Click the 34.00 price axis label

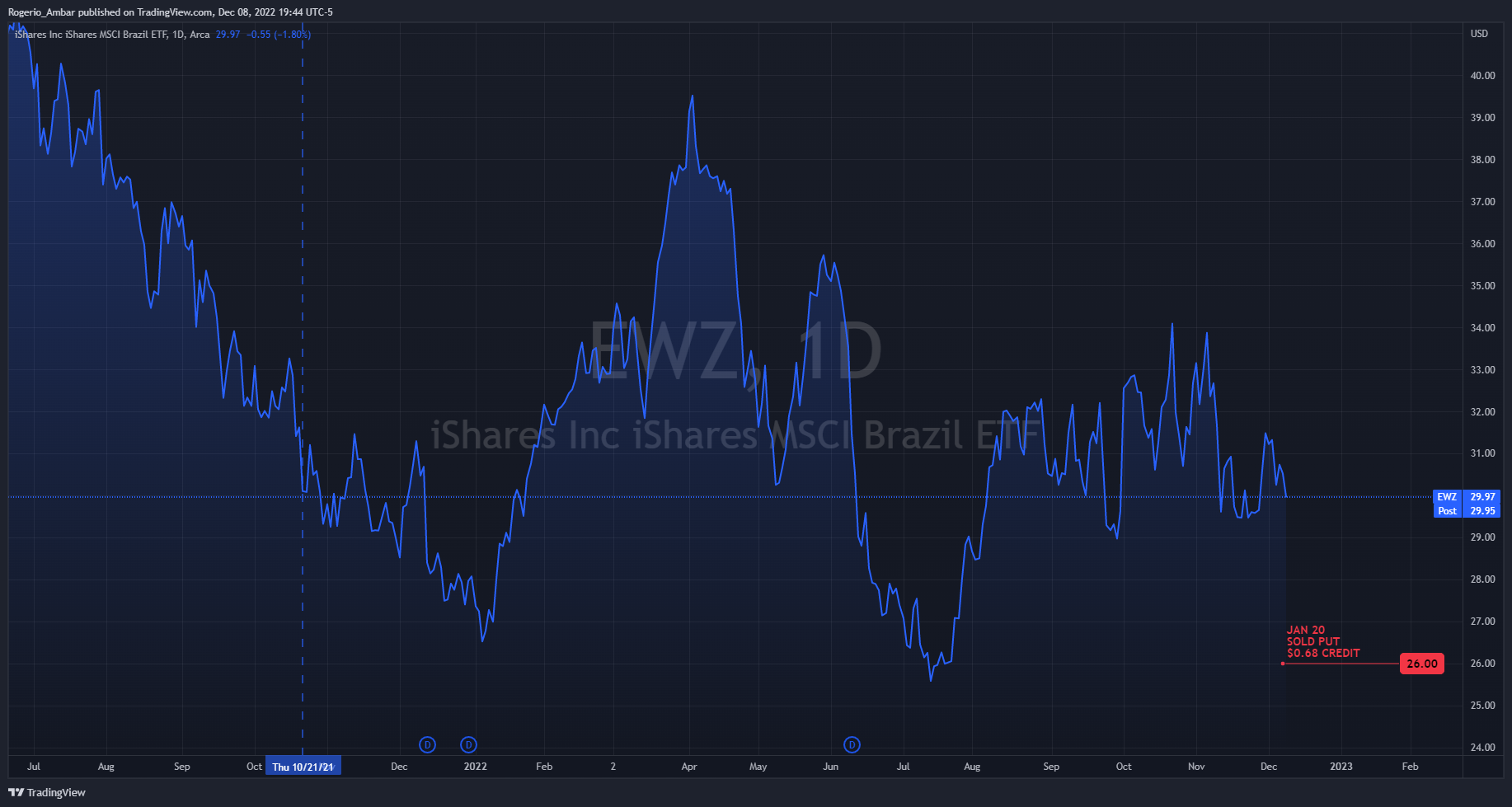point(1483,328)
